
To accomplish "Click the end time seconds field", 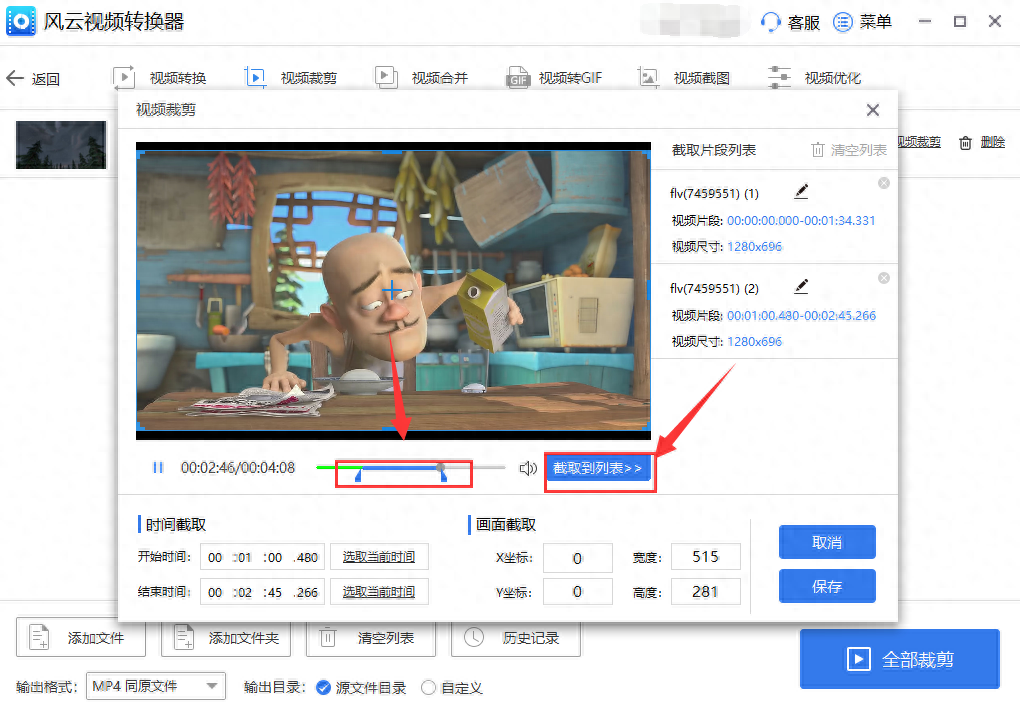I will 274,592.
